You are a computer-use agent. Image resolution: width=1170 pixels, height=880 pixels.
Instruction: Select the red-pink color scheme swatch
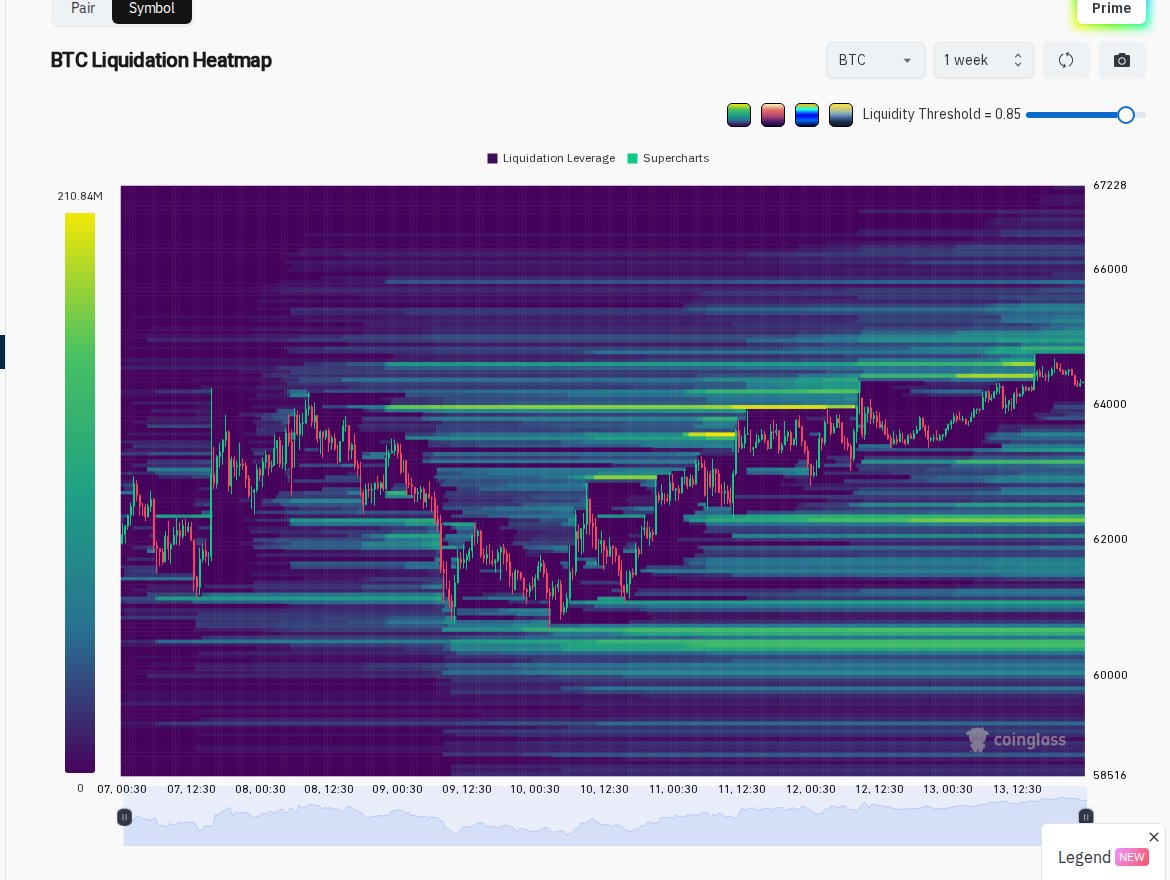773,115
